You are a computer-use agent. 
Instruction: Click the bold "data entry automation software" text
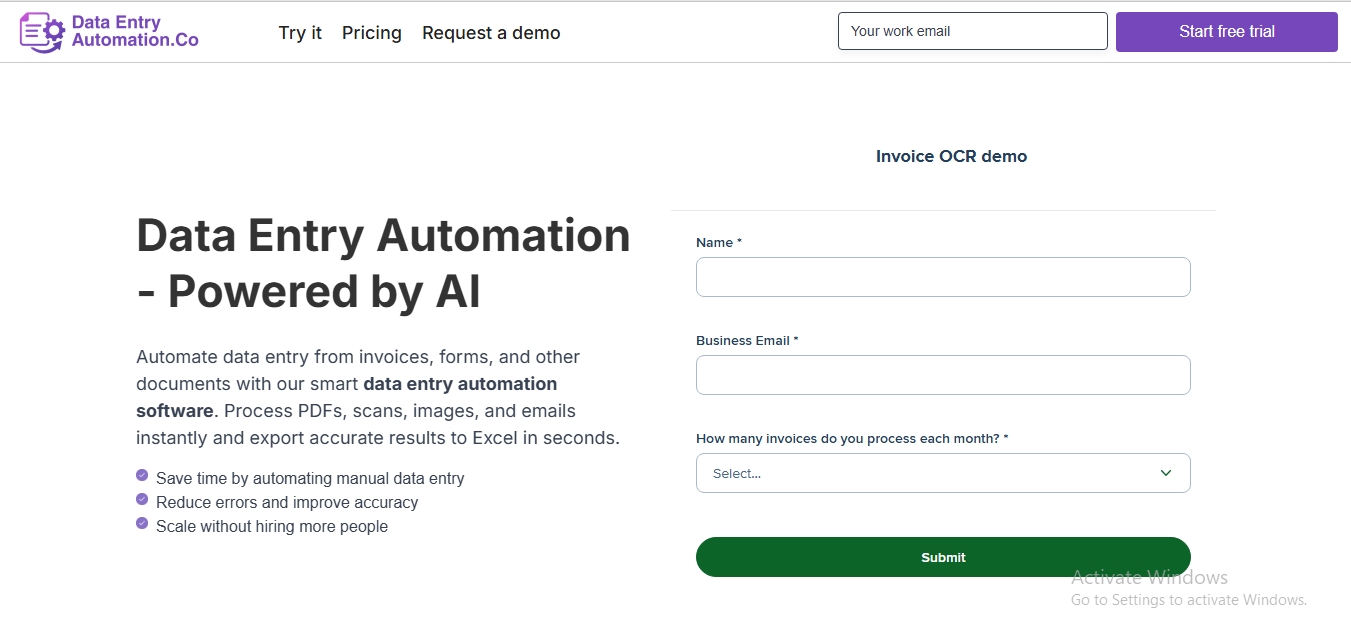tap(460, 384)
